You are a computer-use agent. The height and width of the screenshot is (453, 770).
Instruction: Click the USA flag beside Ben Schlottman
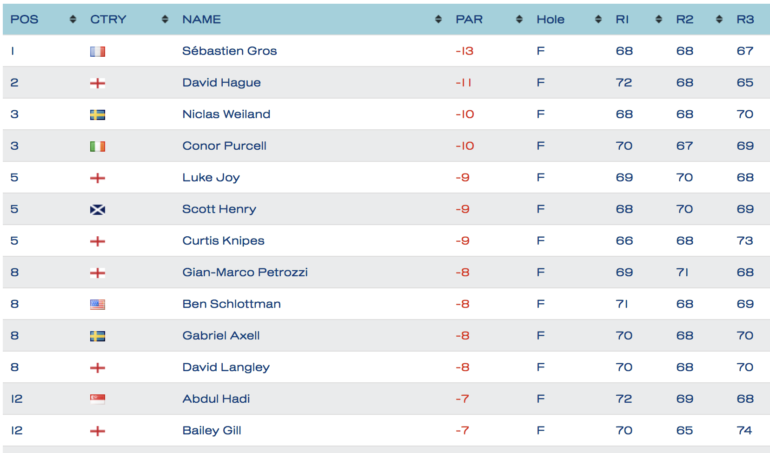point(97,304)
